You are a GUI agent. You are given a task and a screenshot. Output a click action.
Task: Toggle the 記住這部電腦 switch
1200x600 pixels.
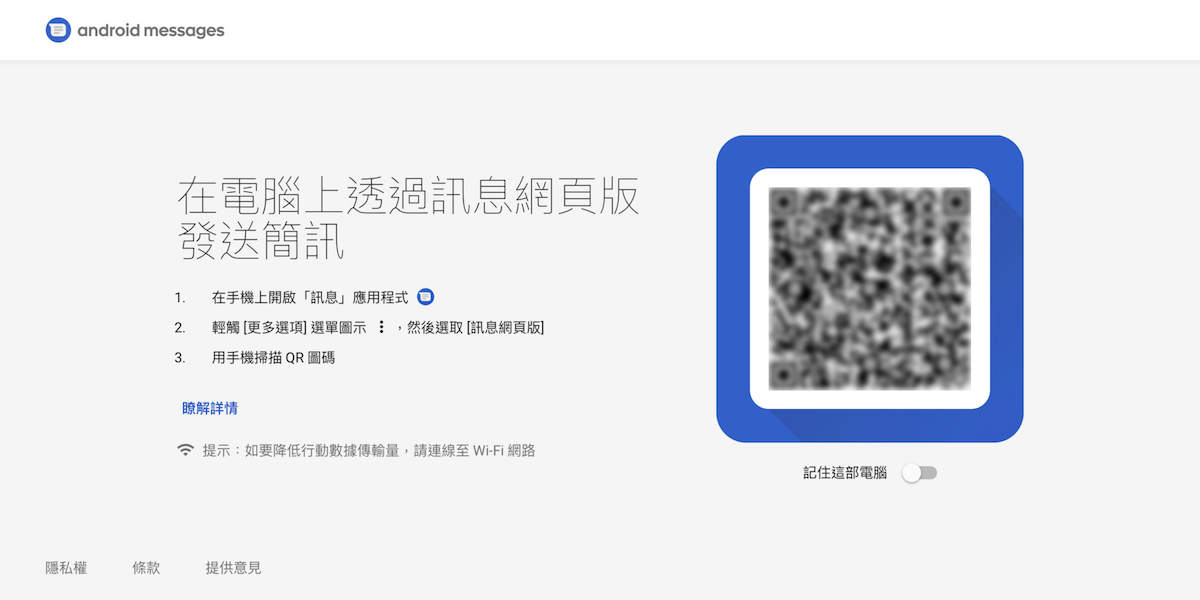(919, 473)
